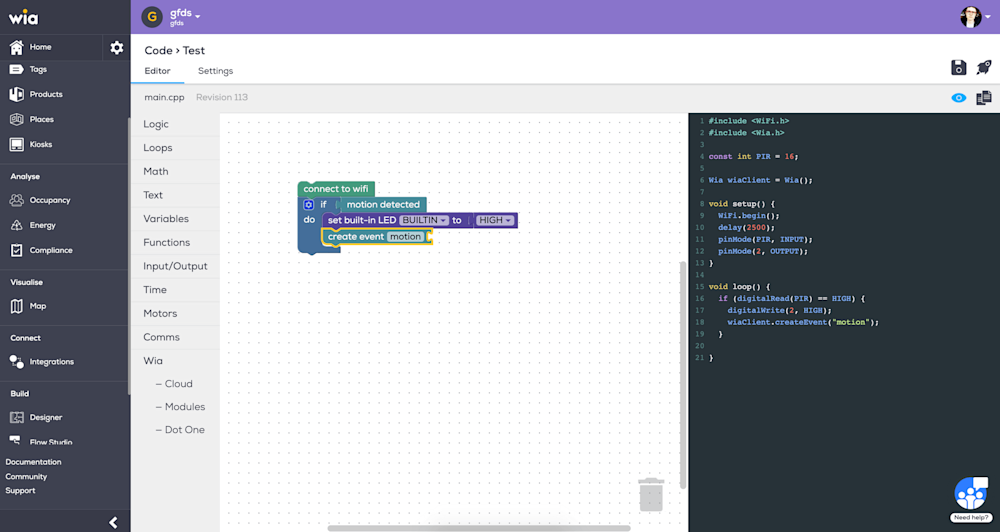Click the Home label in sidebar

(40, 47)
